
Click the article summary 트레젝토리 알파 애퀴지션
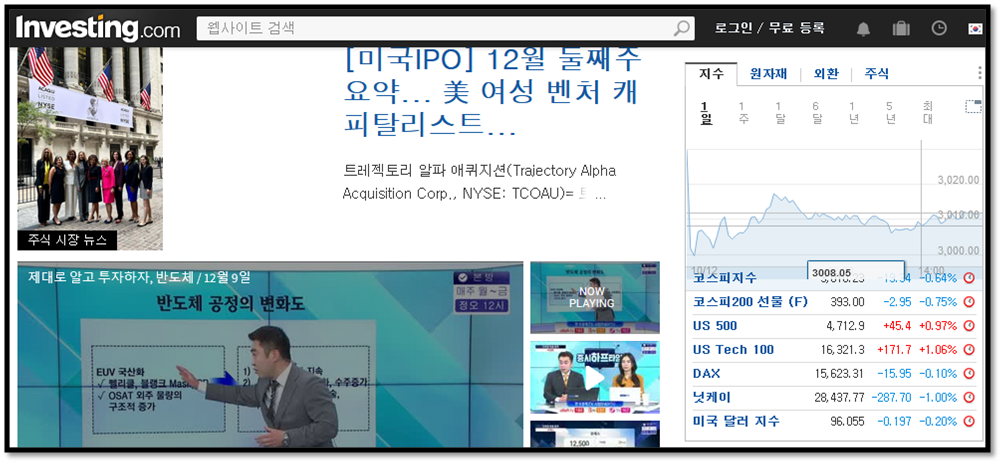click(x=479, y=182)
